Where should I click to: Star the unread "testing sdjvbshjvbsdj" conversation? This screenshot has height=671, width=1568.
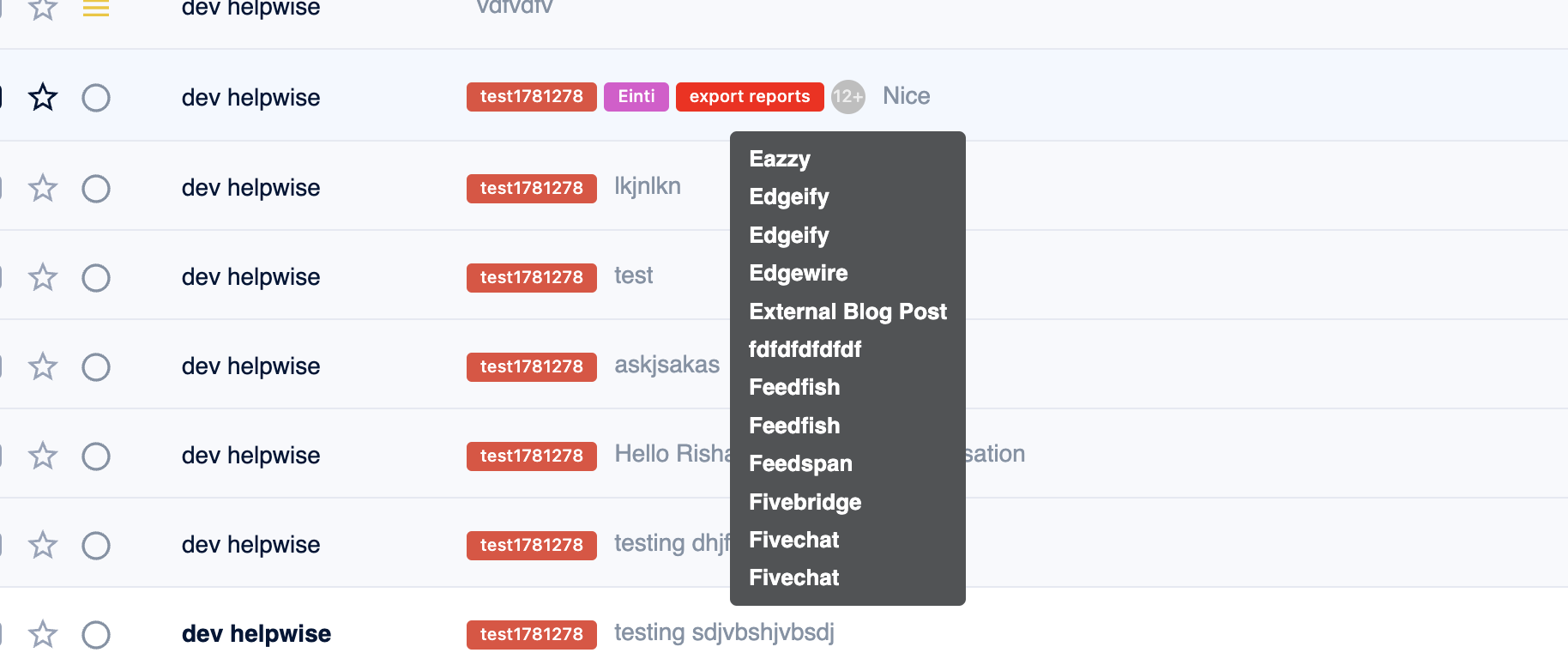point(43,634)
